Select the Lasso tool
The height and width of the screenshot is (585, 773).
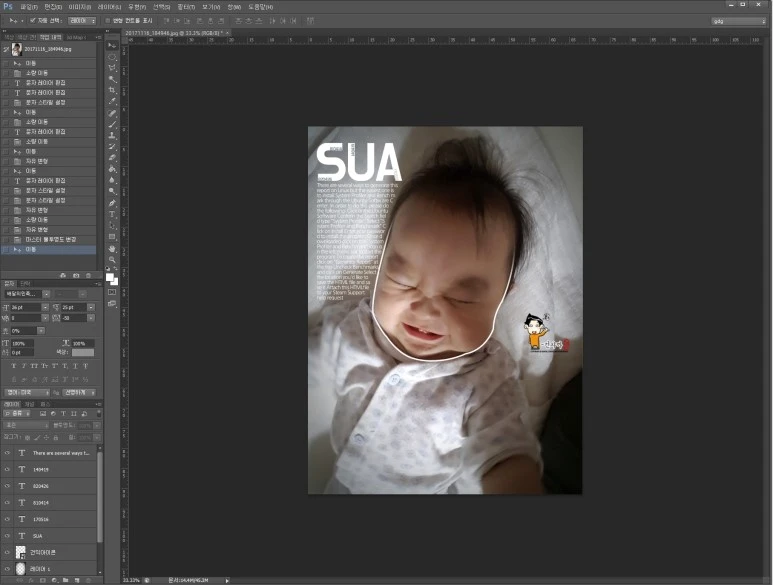[x=112, y=68]
